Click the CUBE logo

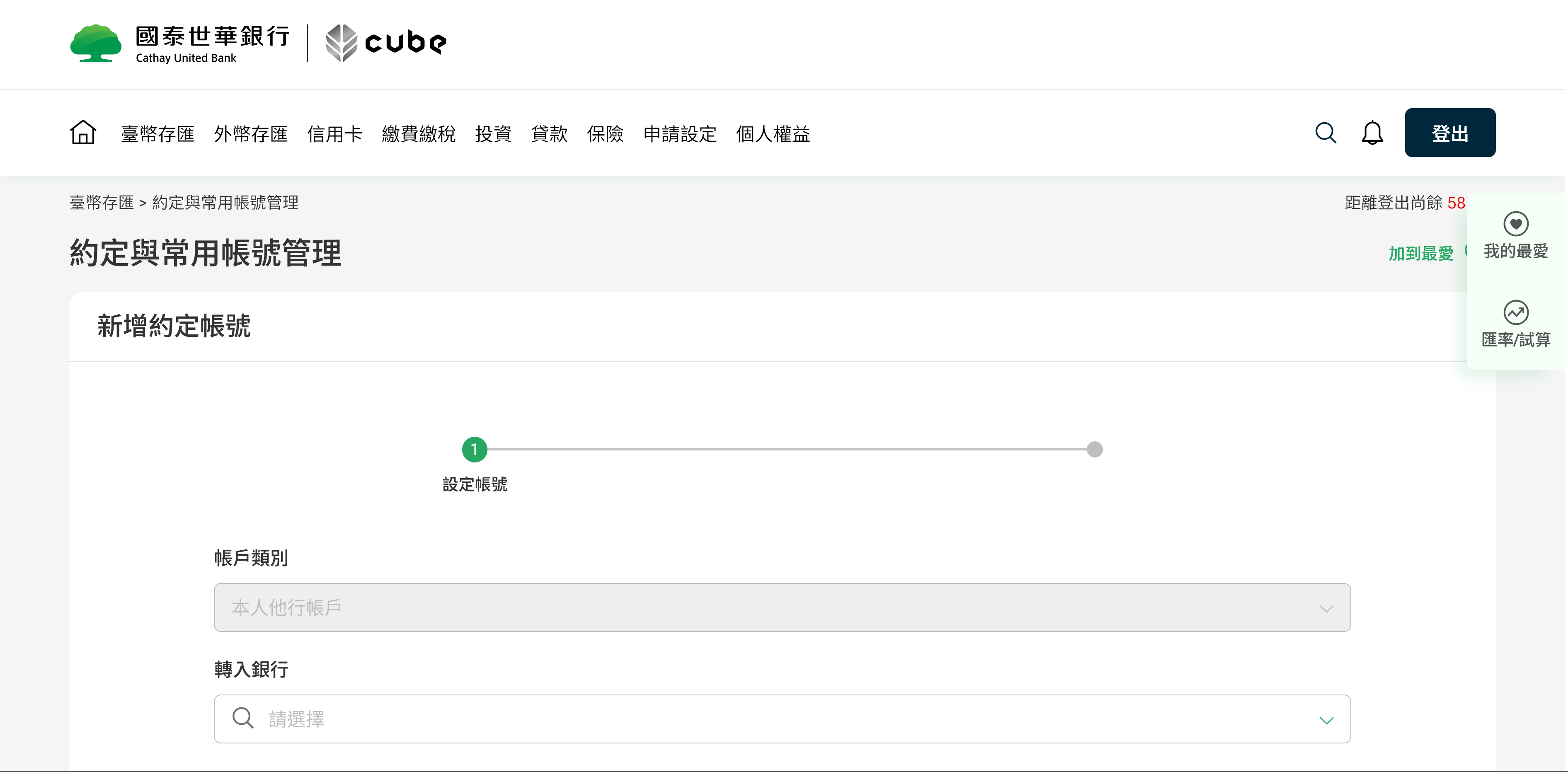pyautogui.click(x=387, y=43)
